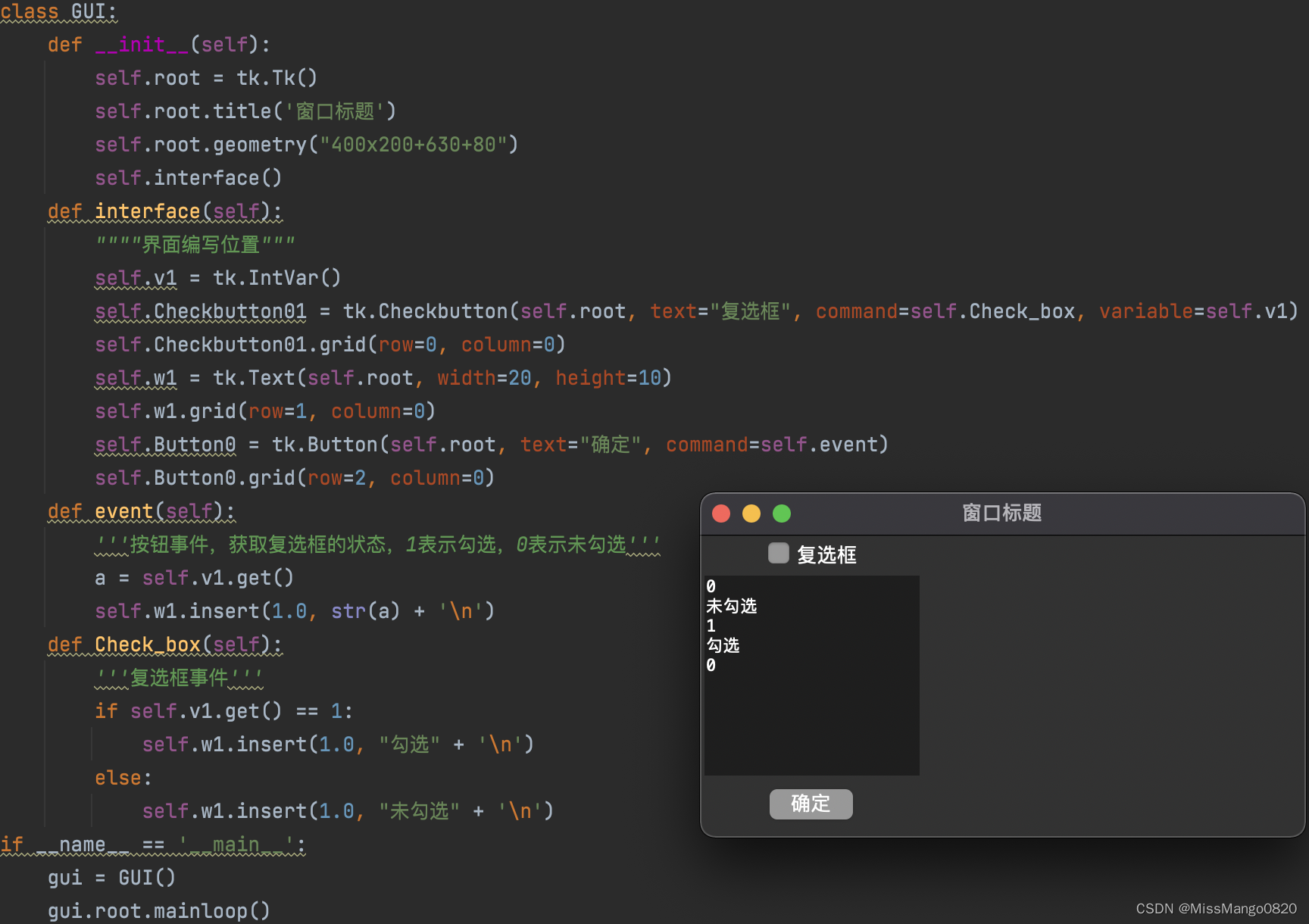
Task: Click 'self.Checkbutton01.grid(row=0, column=0)' line
Action: coord(330,345)
